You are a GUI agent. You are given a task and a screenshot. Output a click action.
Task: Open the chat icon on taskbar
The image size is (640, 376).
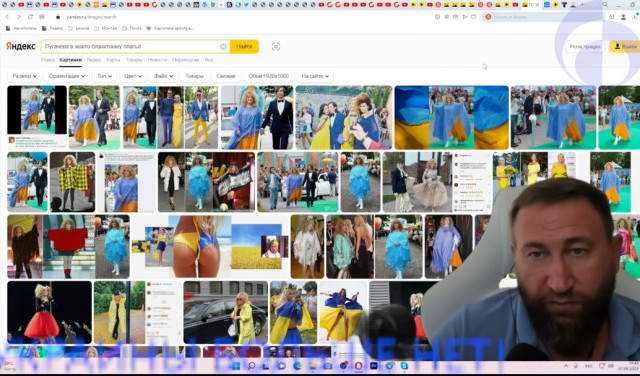point(282,365)
